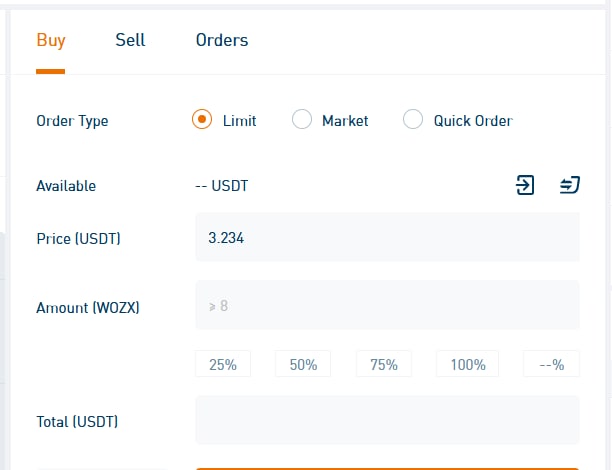
Task: Choose the 25% amount button
Action: [223, 364]
